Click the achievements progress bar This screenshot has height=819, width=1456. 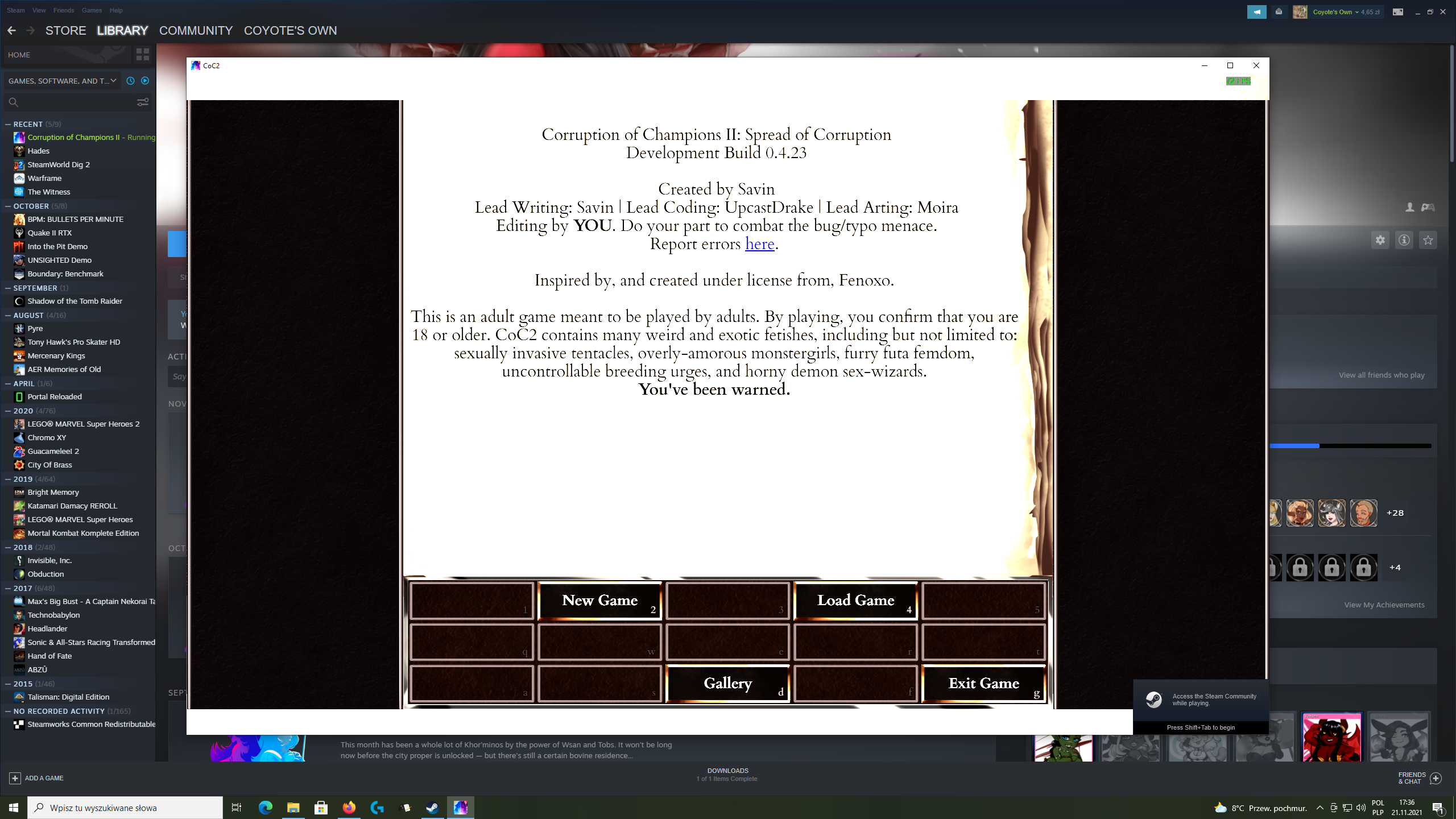click(x=1350, y=446)
